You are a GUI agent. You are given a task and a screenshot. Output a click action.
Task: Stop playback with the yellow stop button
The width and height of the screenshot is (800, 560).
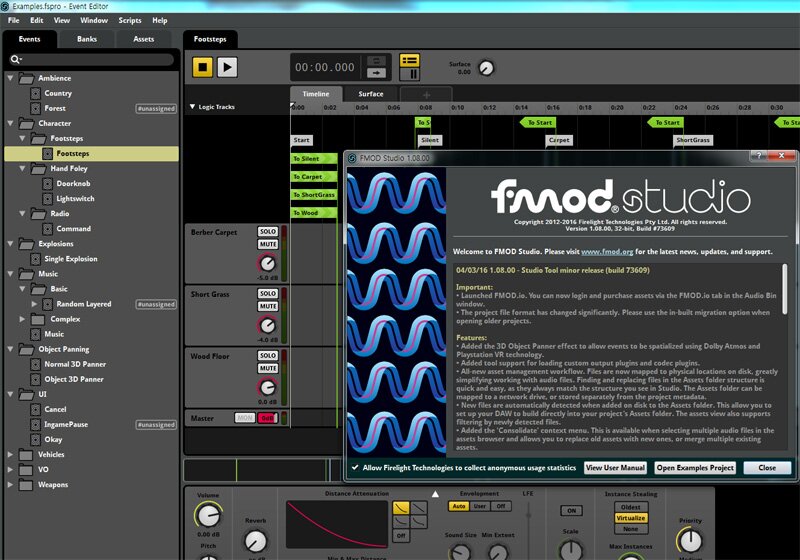tap(202, 67)
